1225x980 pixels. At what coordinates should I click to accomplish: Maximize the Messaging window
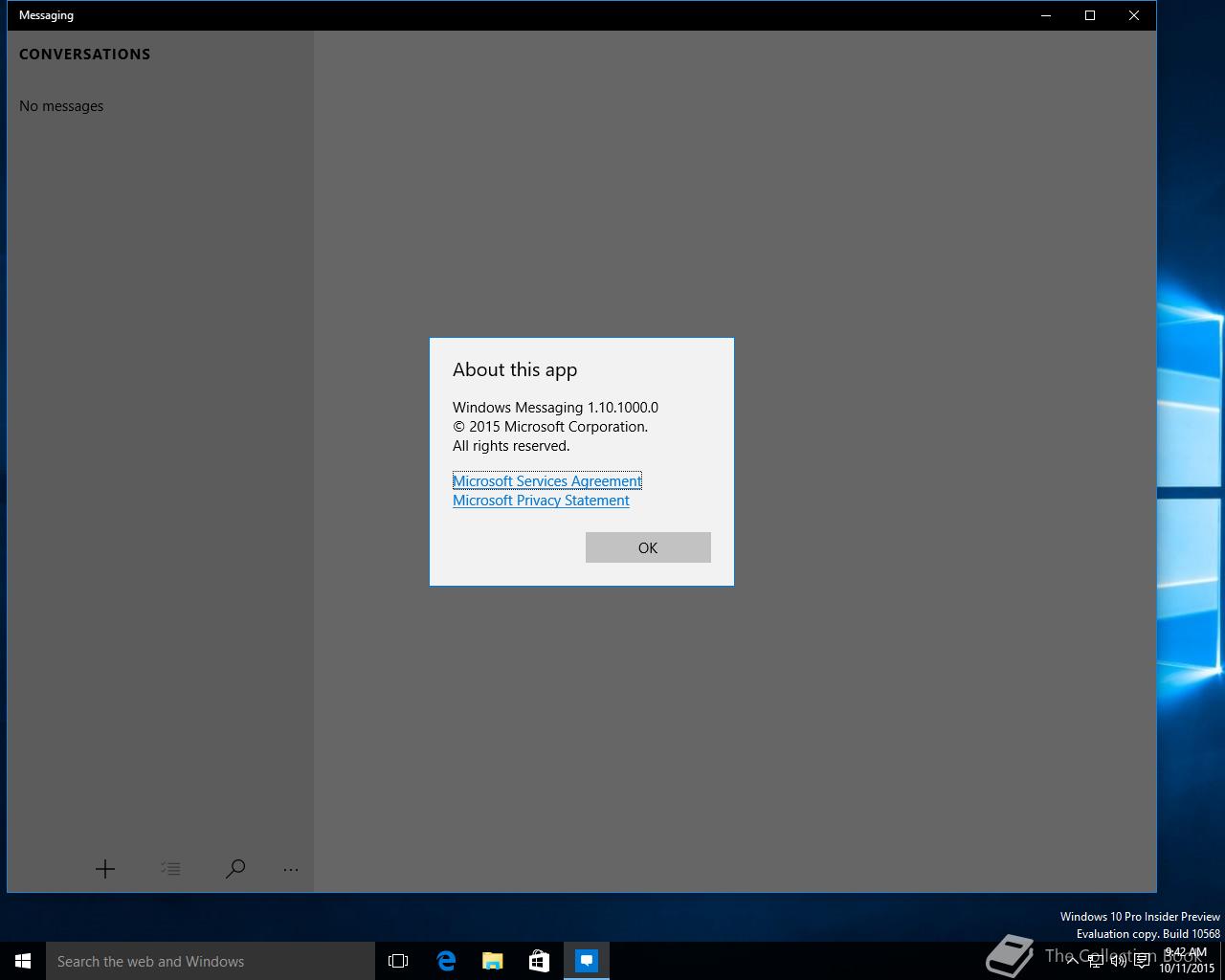coord(1090,15)
